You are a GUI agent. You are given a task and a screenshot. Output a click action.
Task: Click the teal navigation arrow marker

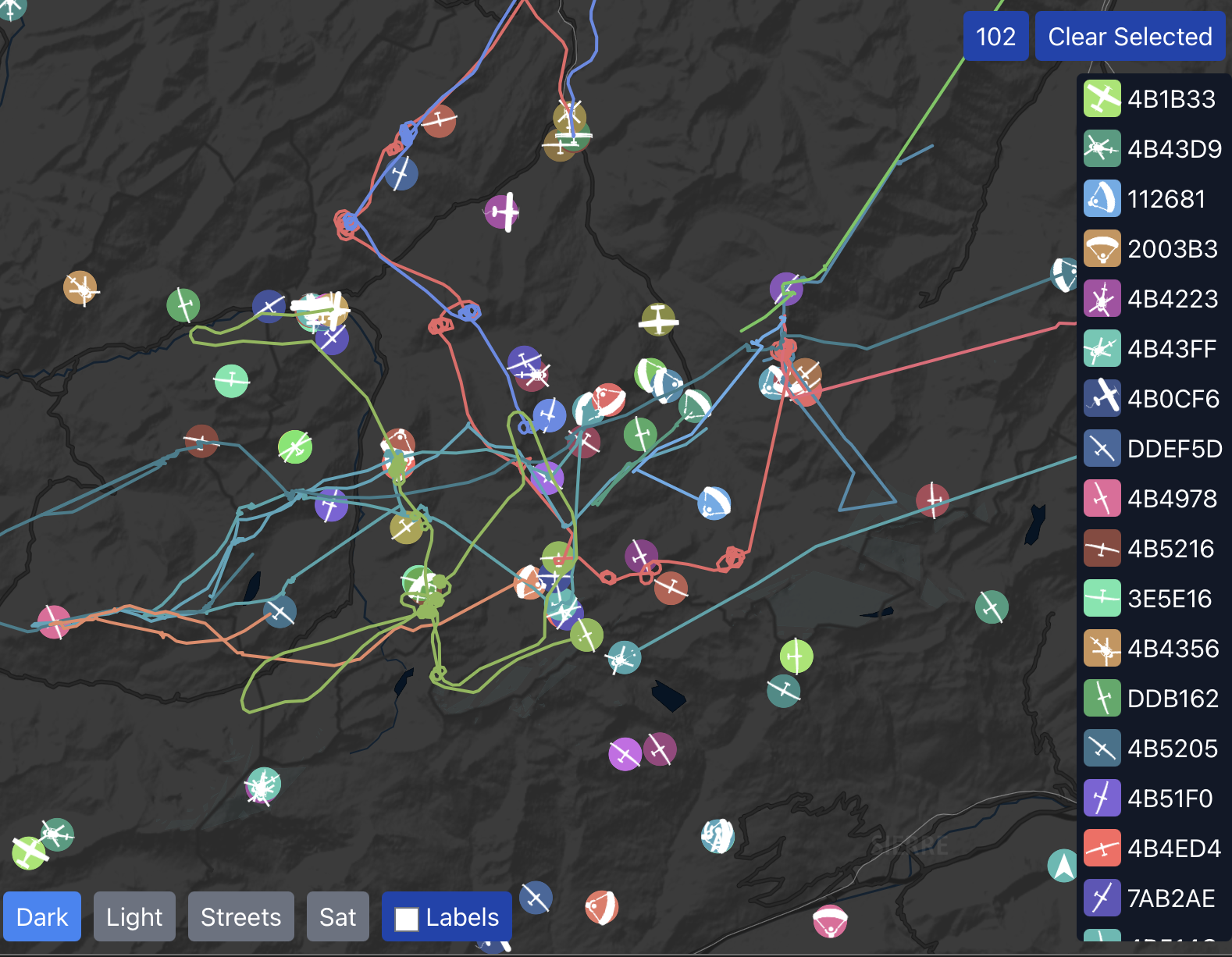(1062, 866)
